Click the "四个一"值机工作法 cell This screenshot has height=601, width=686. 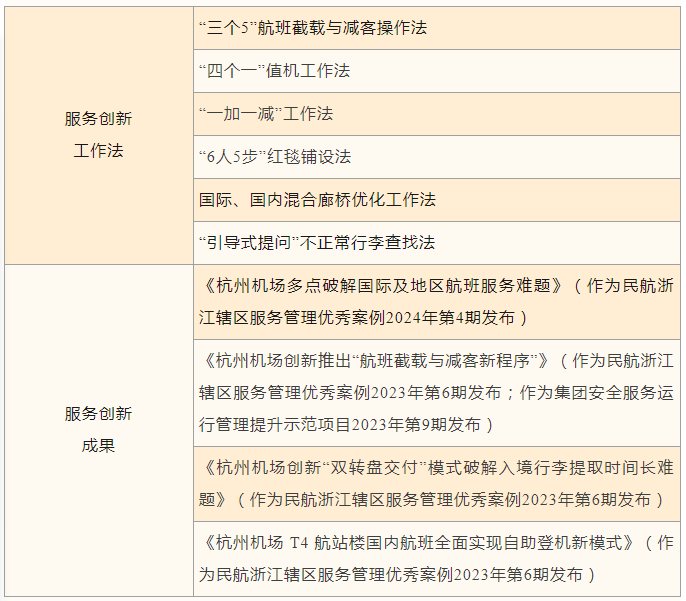point(437,71)
